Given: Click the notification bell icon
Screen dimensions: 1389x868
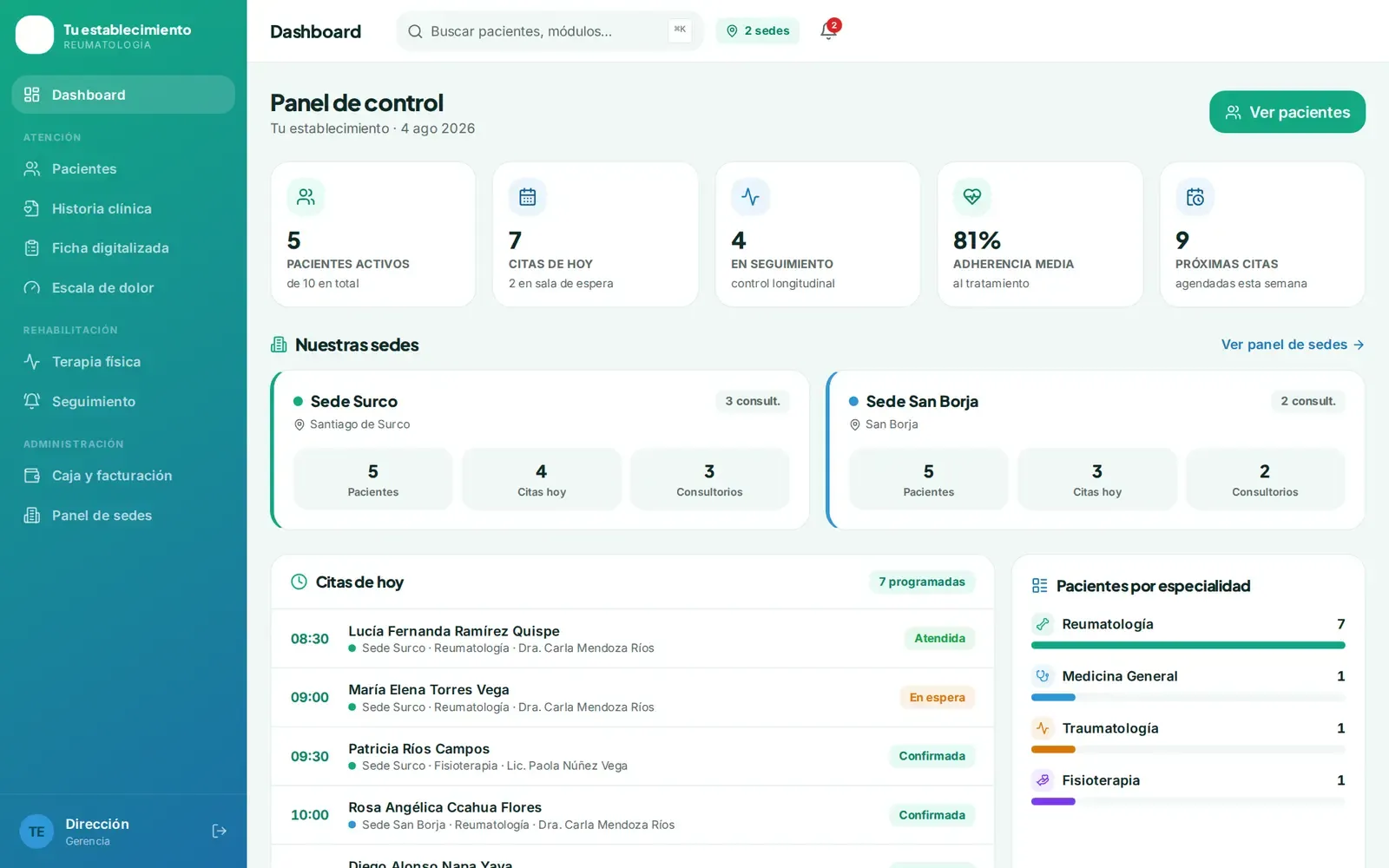Looking at the screenshot, I should 828,31.
